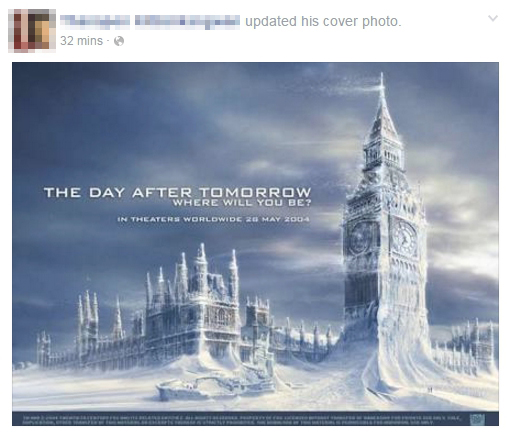
Task: Open the poster's blurred profile picture
Action: pyautogui.click(x=32, y=31)
